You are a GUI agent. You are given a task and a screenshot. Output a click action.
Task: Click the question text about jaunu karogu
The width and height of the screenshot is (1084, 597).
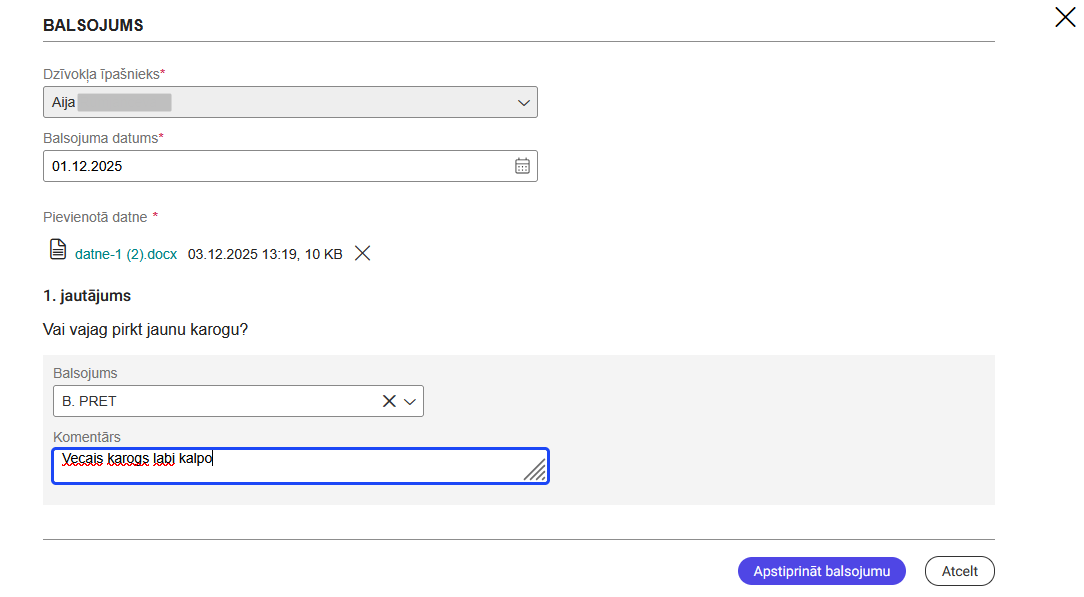(146, 330)
